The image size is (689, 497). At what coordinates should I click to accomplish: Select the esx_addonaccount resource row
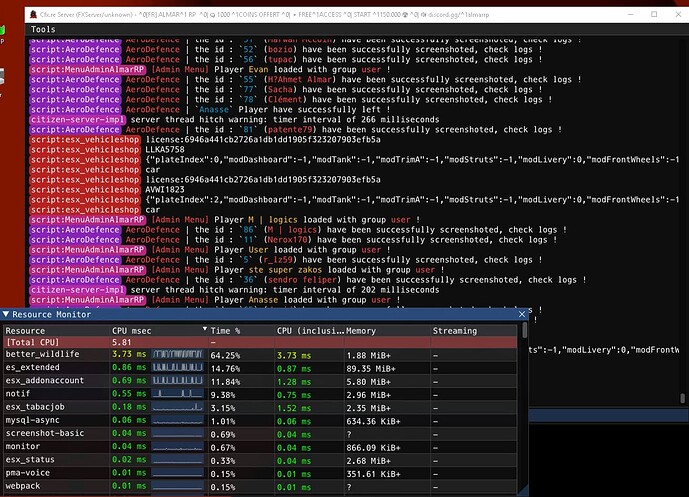(x=261, y=381)
